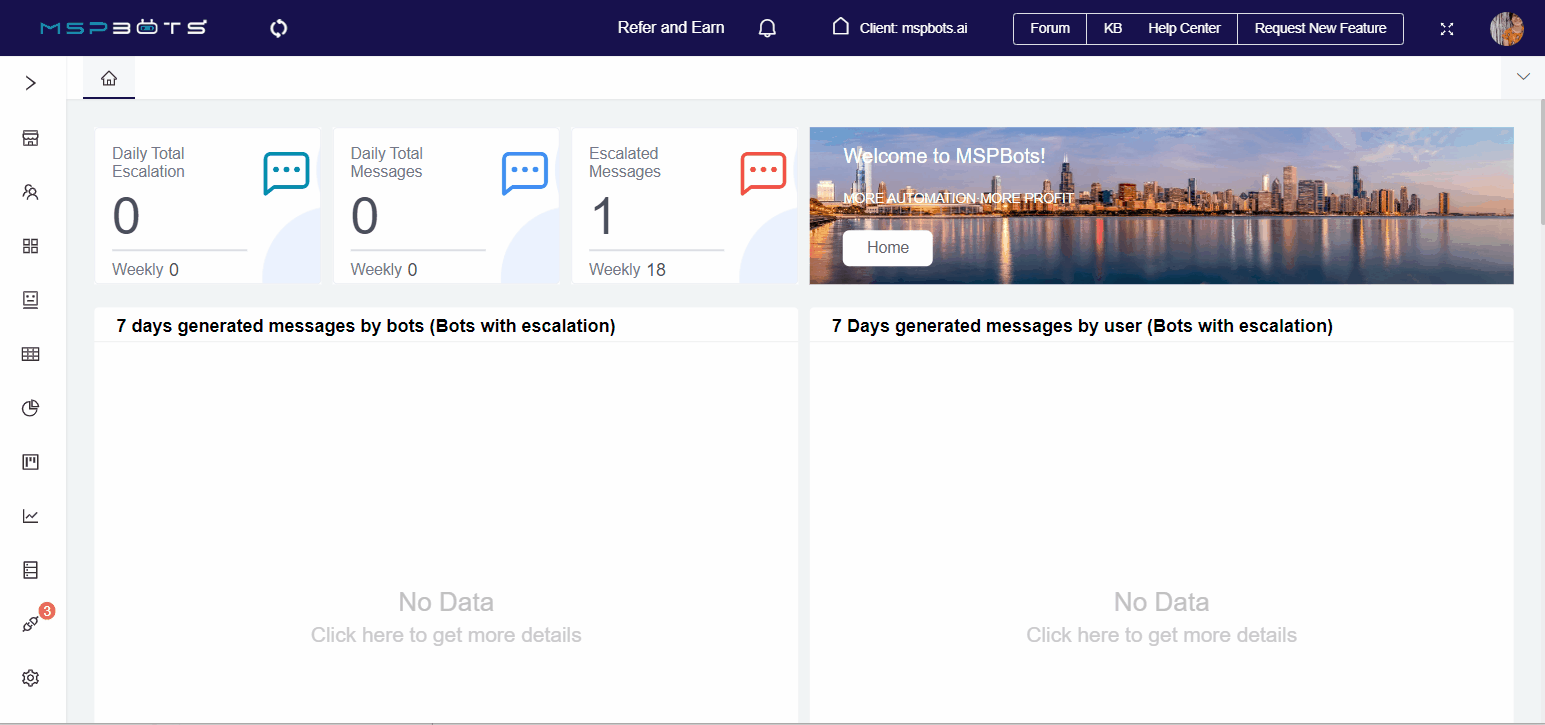Open the Forum link
Image resolution: width=1545 pixels, height=725 pixels.
(x=1050, y=28)
